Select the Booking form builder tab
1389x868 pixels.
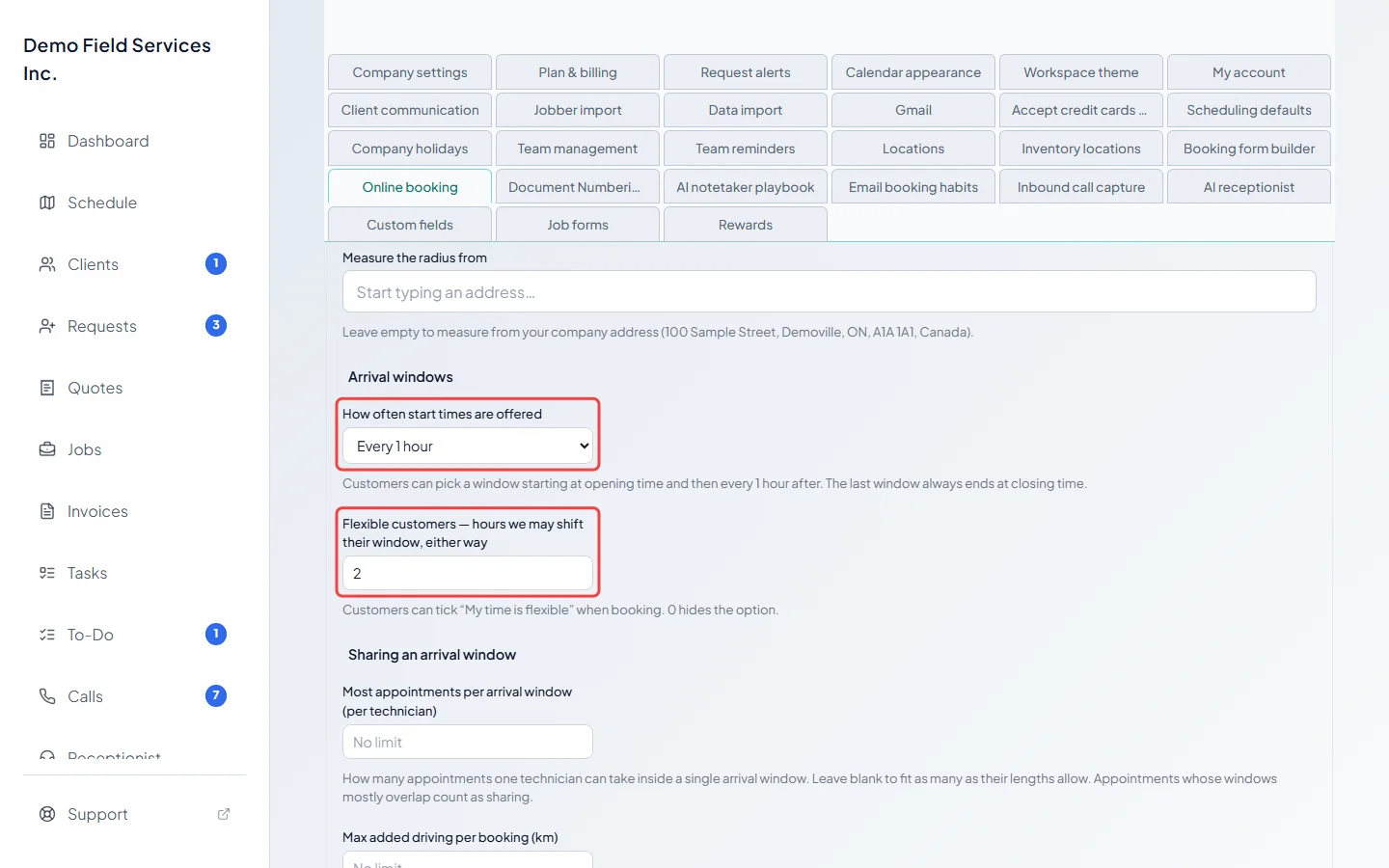(x=1249, y=149)
